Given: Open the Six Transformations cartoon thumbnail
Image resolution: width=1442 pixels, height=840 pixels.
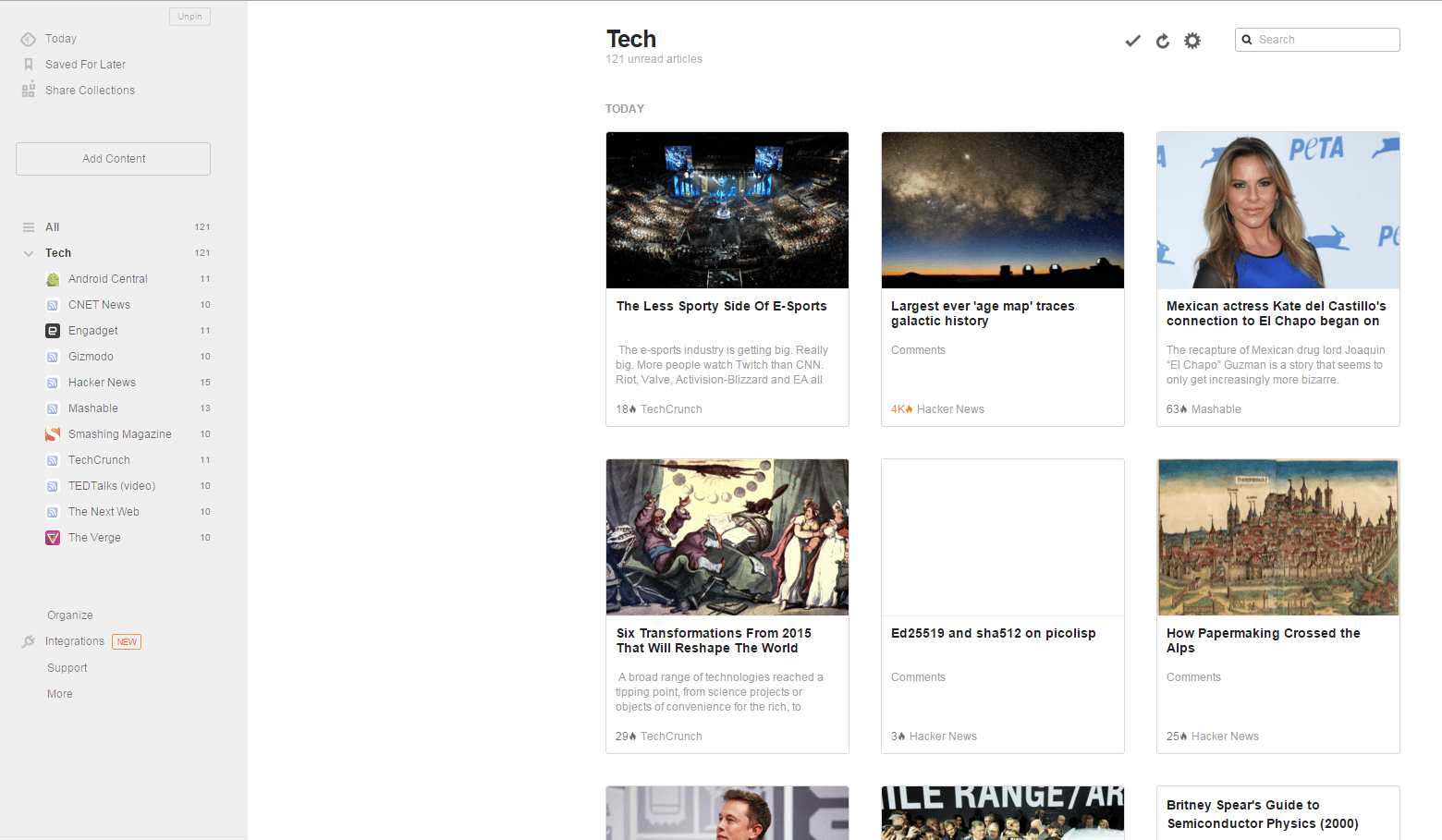Looking at the screenshot, I should point(727,537).
